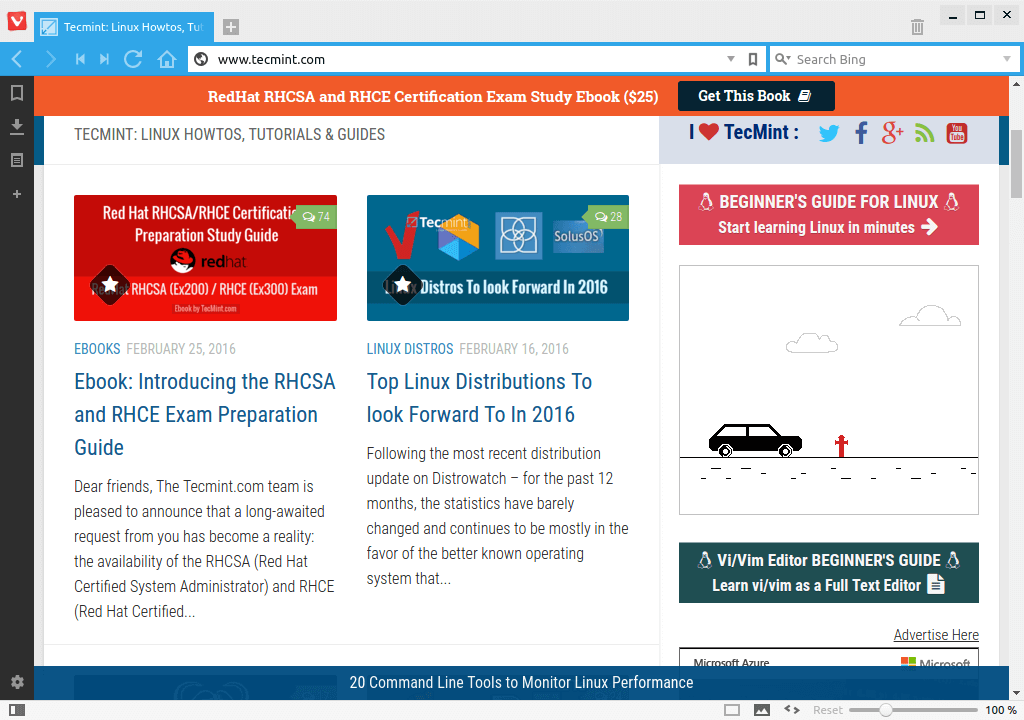
Task: Click the 100 % zoom value
Action: pos(1000,710)
